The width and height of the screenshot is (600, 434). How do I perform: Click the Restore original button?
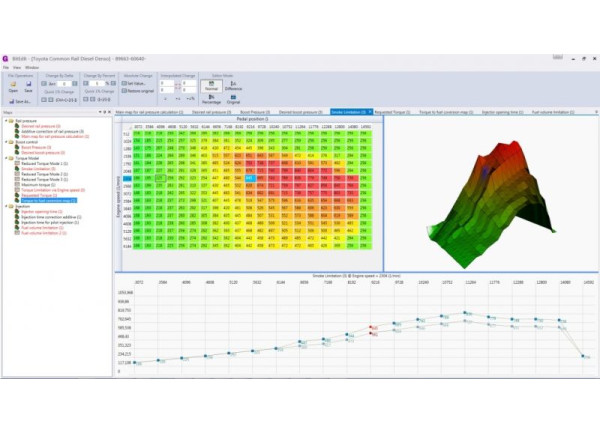click(141, 91)
